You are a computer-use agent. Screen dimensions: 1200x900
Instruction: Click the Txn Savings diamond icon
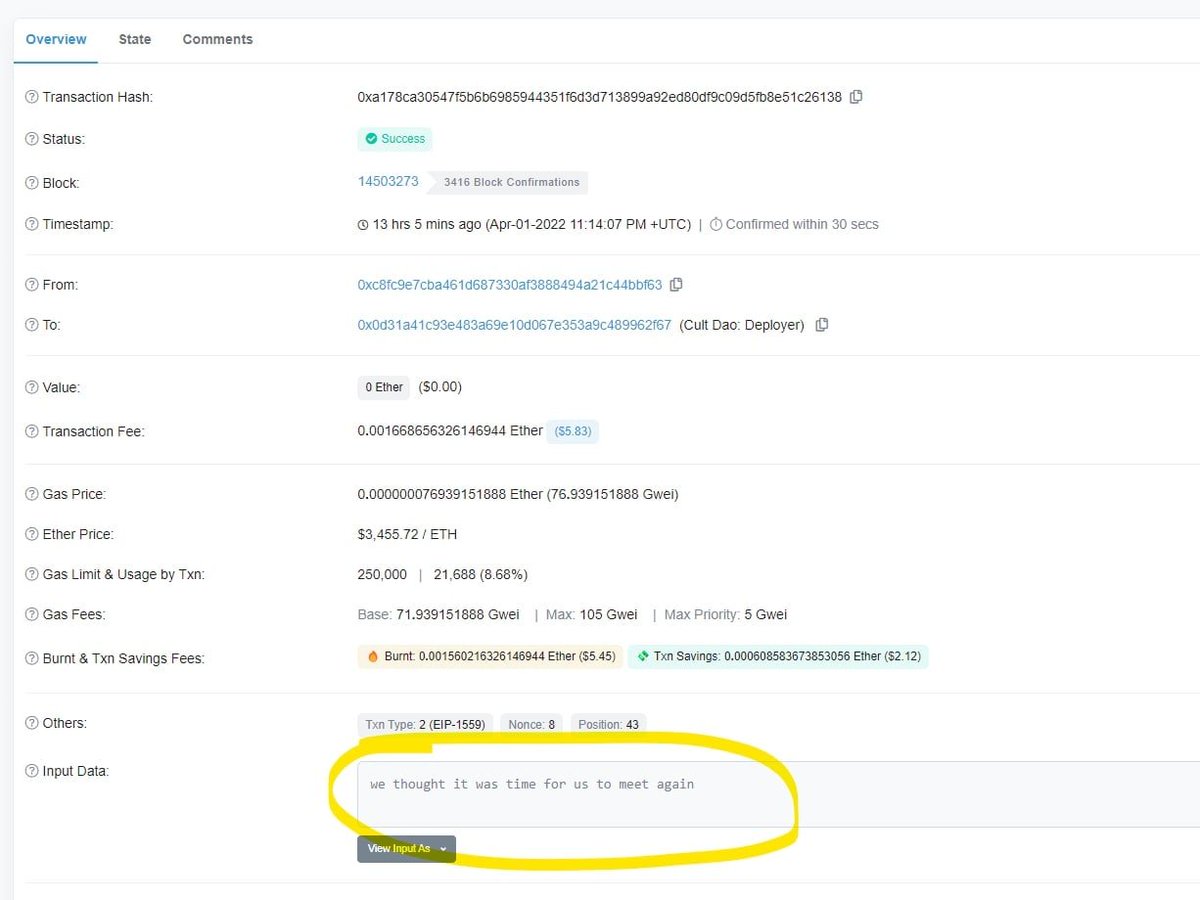click(643, 657)
